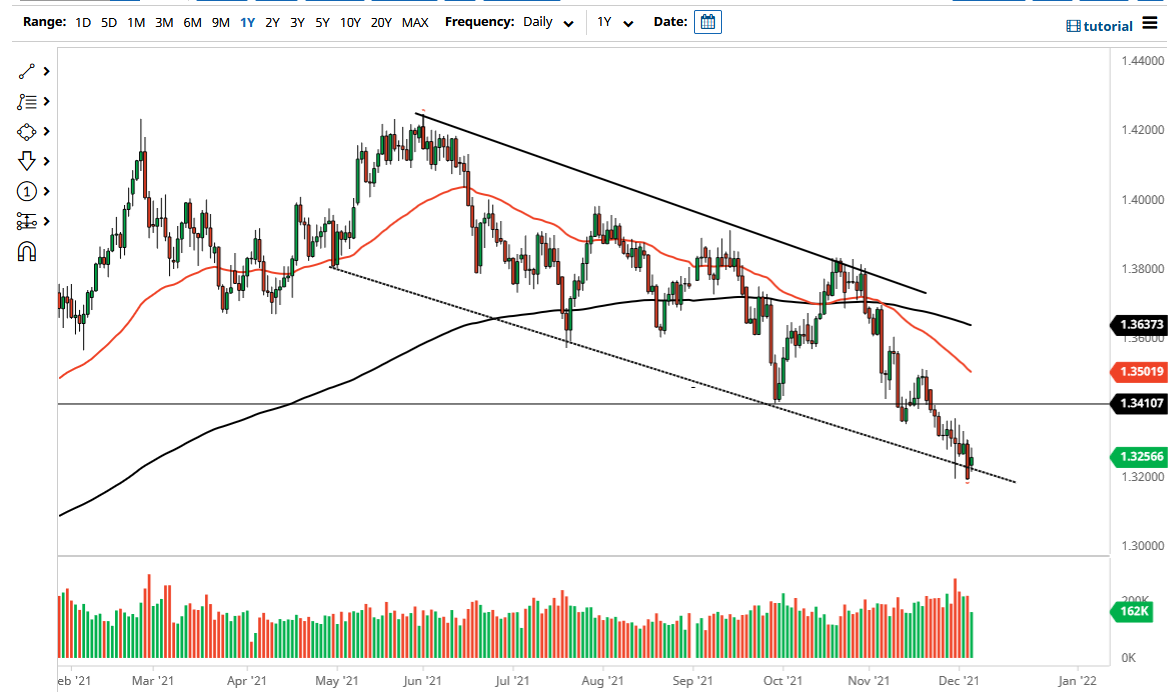1174x700 pixels.
Task: Toggle the 1Y range selection
Action: point(246,21)
